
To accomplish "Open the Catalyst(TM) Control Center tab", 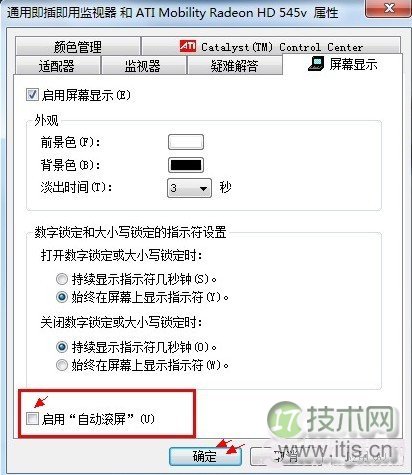I will coord(271,47).
